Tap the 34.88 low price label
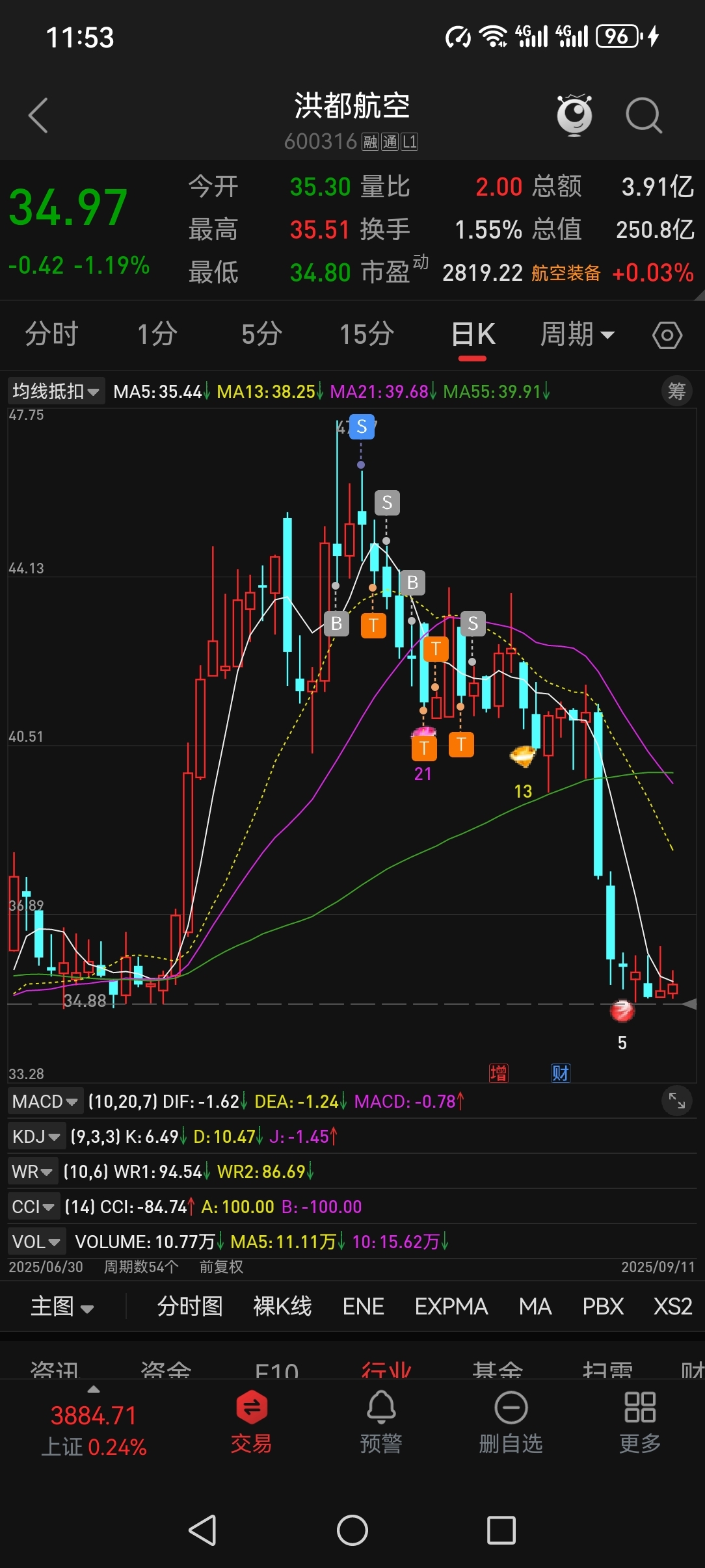Image resolution: width=705 pixels, height=1568 pixels. click(x=85, y=1000)
